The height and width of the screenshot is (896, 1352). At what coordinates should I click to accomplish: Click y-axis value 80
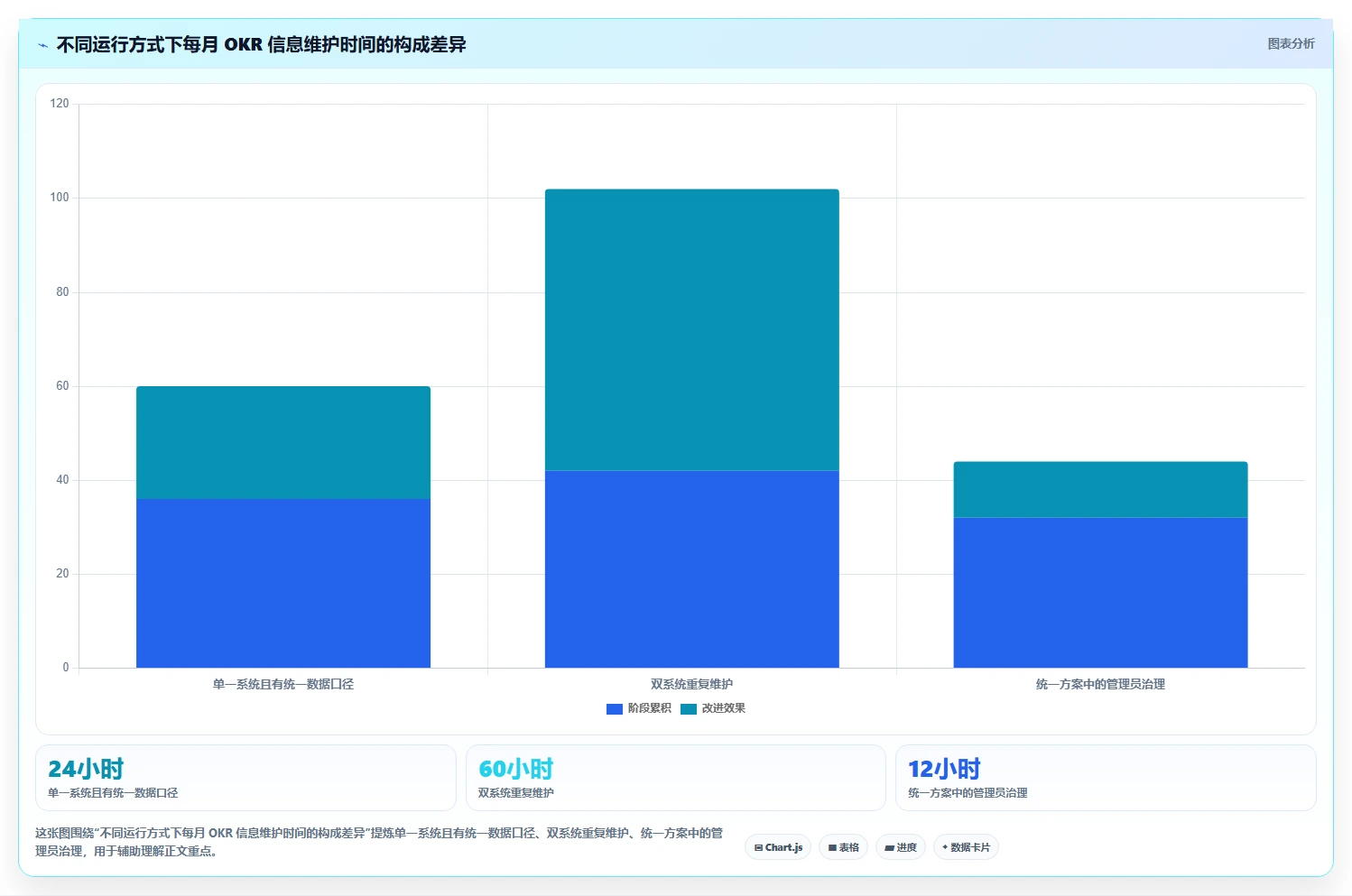tap(62, 292)
